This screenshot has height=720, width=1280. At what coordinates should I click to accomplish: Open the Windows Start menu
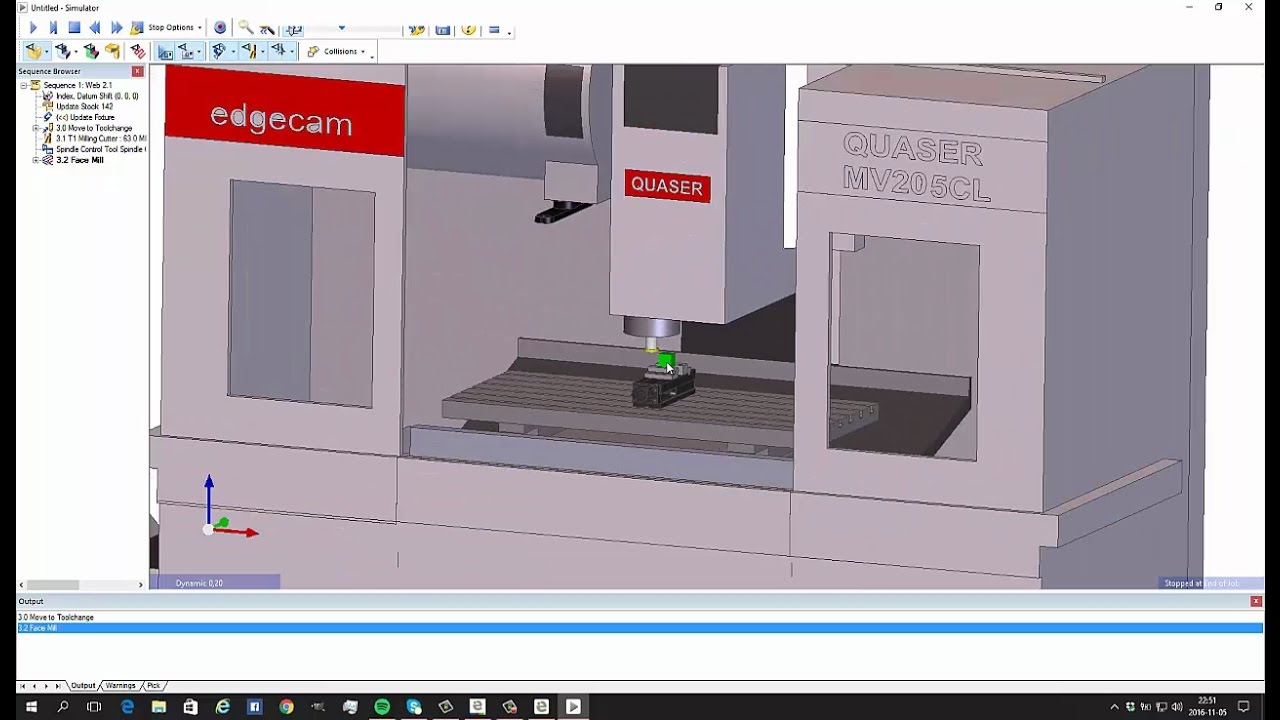click(30, 707)
